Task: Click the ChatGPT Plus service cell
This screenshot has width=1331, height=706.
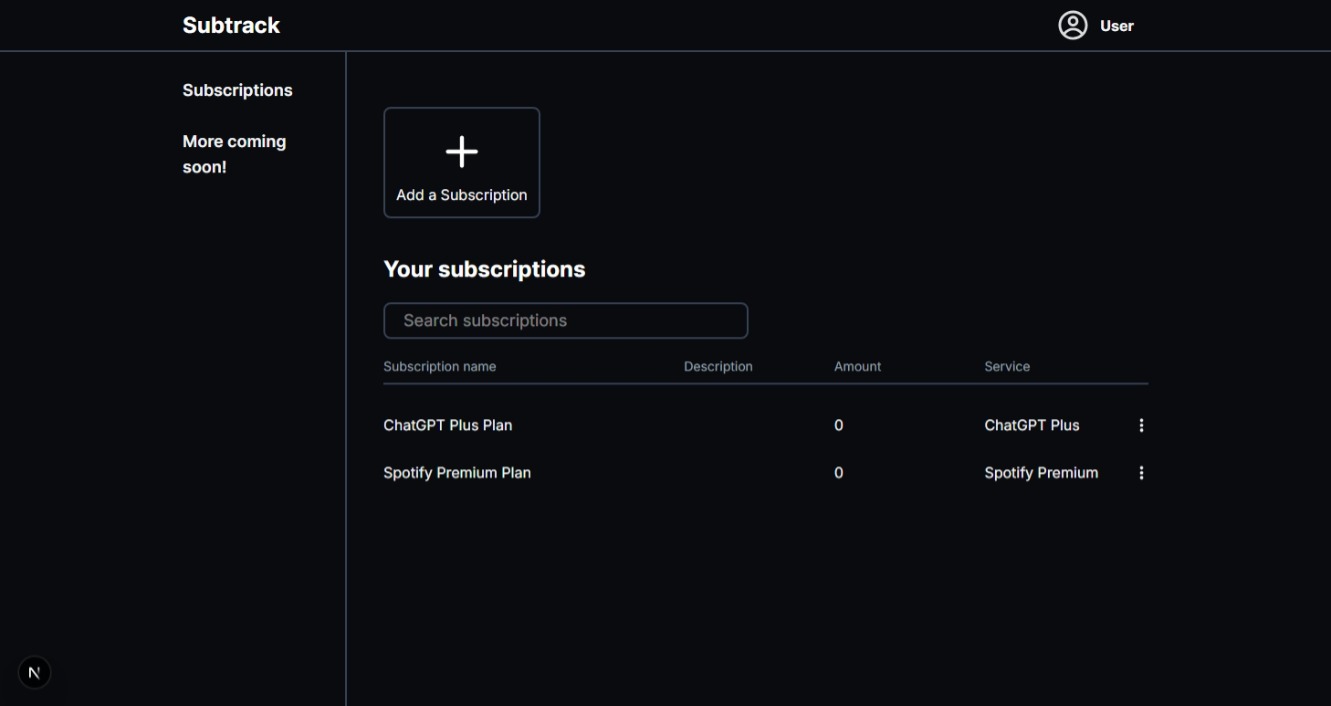Action: click(1031, 426)
